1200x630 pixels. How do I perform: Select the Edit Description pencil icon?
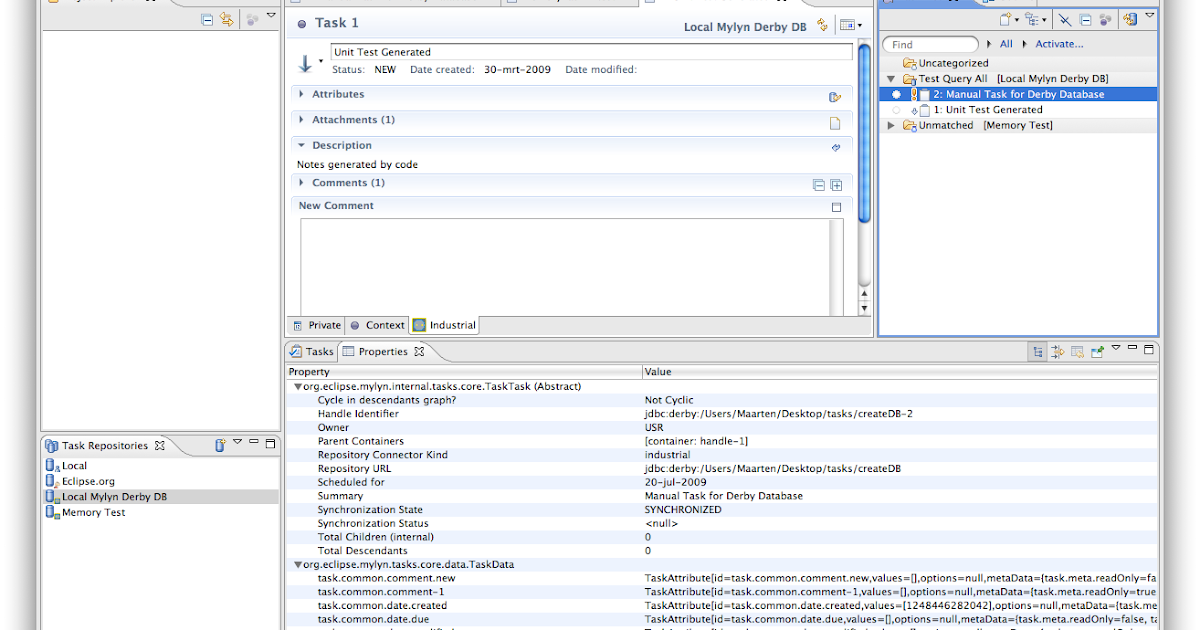pyautogui.click(x=836, y=147)
